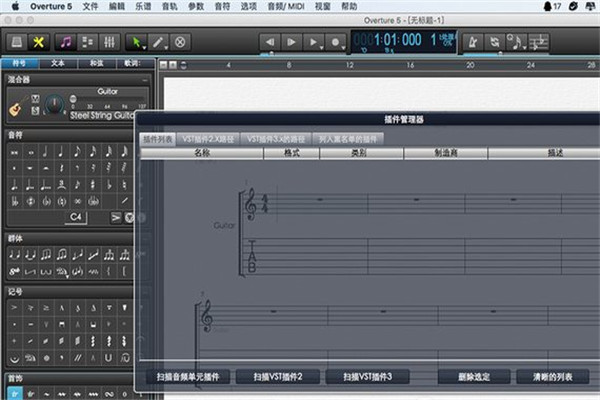Image resolution: width=600 pixels, height=400 pixels.
Task: Switch to the 文本 palette tab
Action: point(58,63)
